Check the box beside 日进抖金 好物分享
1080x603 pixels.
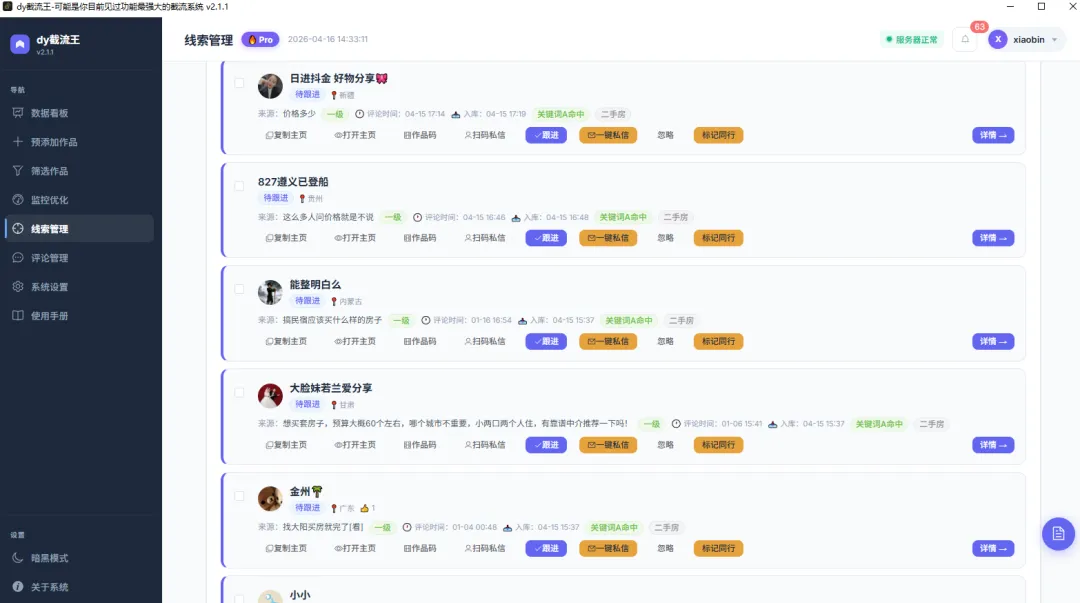(x=239, y=83)
